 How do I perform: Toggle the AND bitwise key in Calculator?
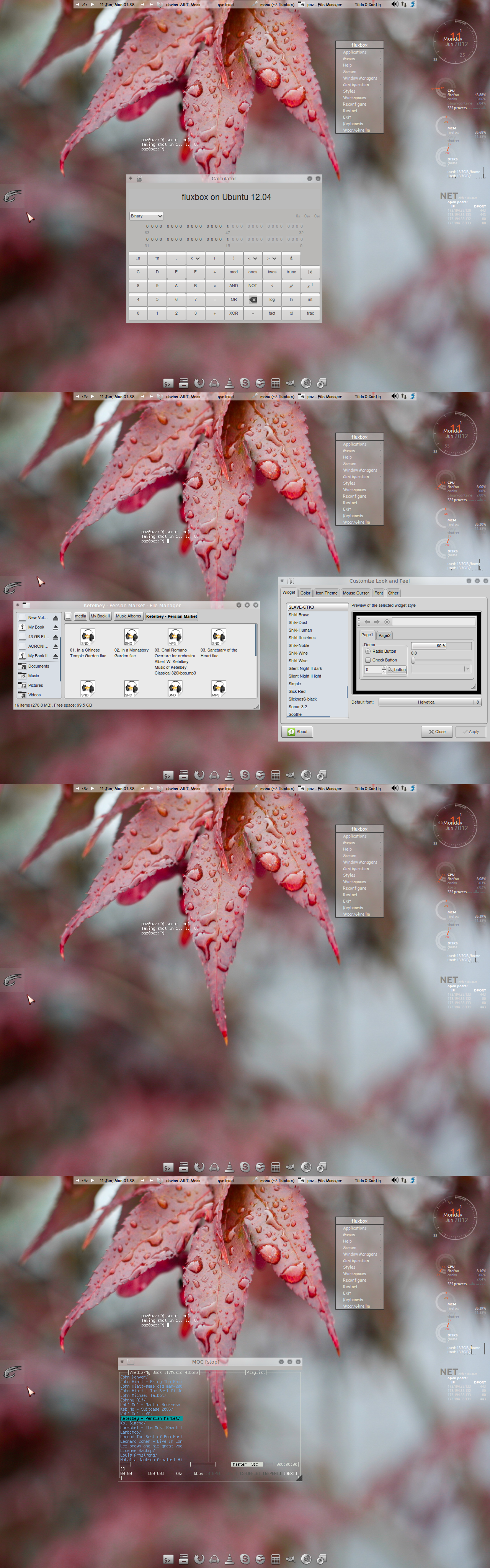234,286
